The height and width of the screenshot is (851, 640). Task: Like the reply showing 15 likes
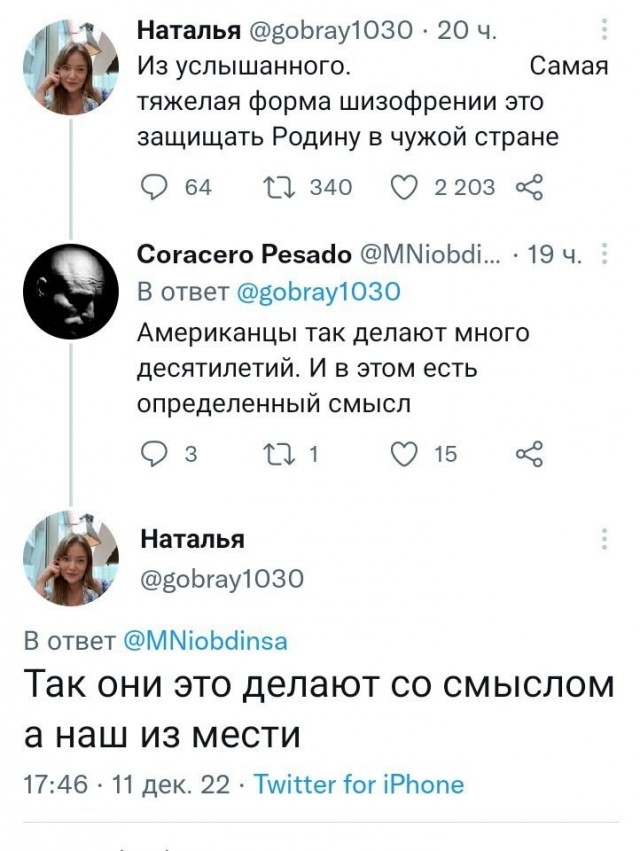(x=404, y=452)
